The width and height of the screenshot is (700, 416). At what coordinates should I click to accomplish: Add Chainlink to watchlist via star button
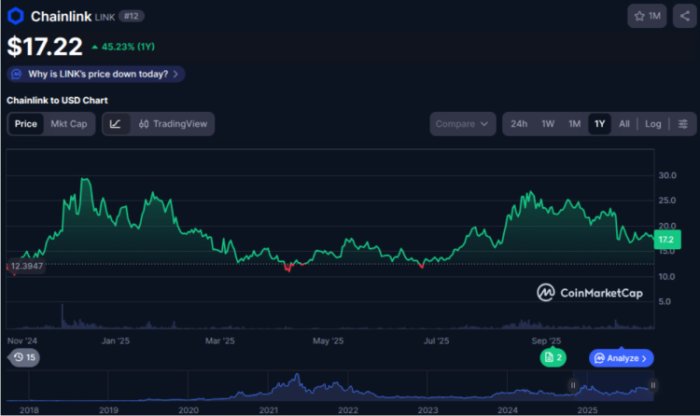pos(647,17)
